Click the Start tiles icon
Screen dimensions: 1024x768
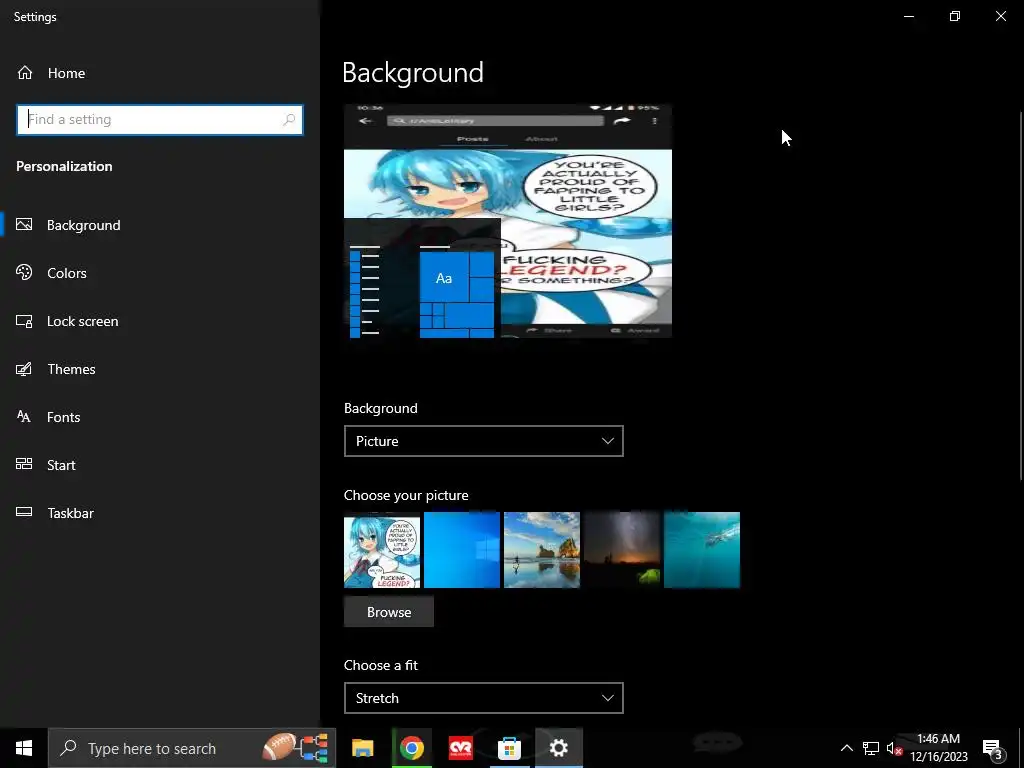[24, 464]
